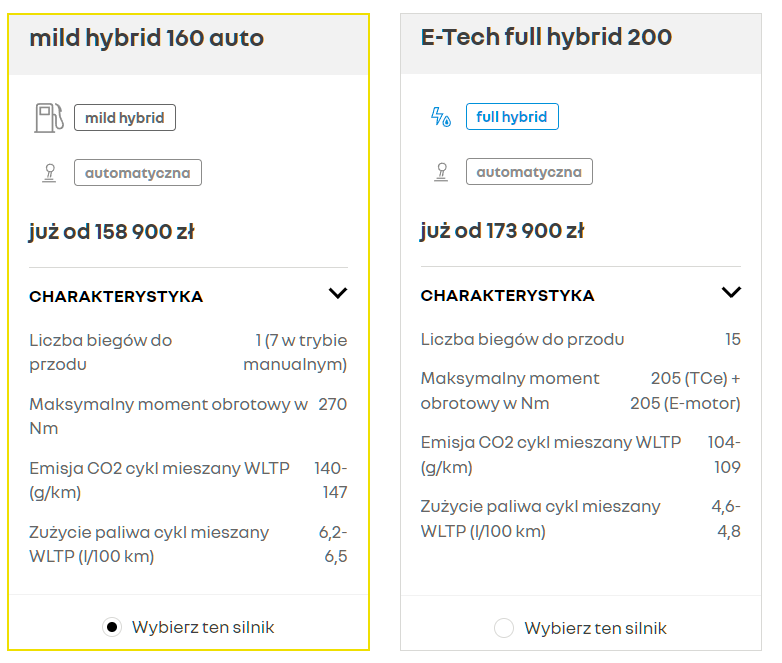Collapse Charakterystyka chevron in mild hybrid card
The image size is (782, 663).
pyautogui.click(x=338, y=293)
